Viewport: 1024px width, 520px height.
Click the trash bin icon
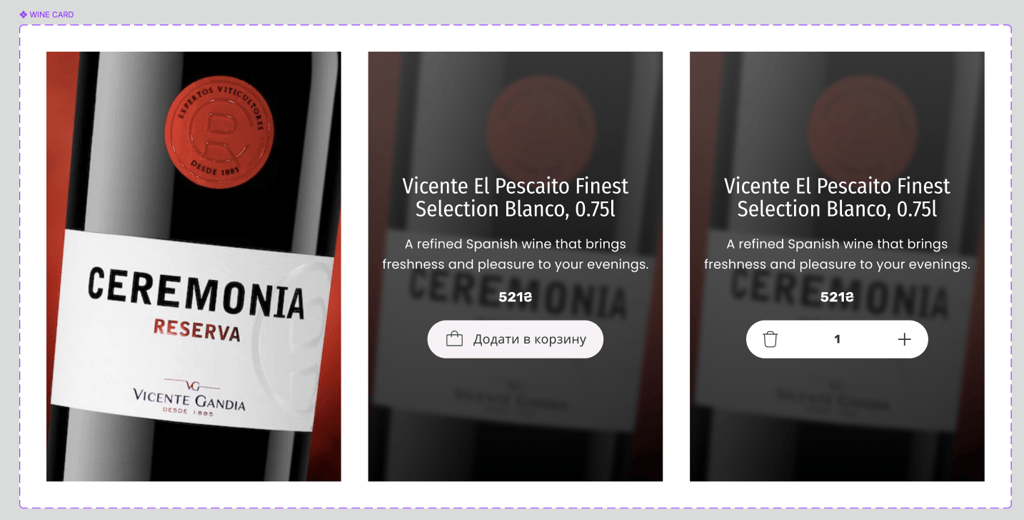(770, 339)
